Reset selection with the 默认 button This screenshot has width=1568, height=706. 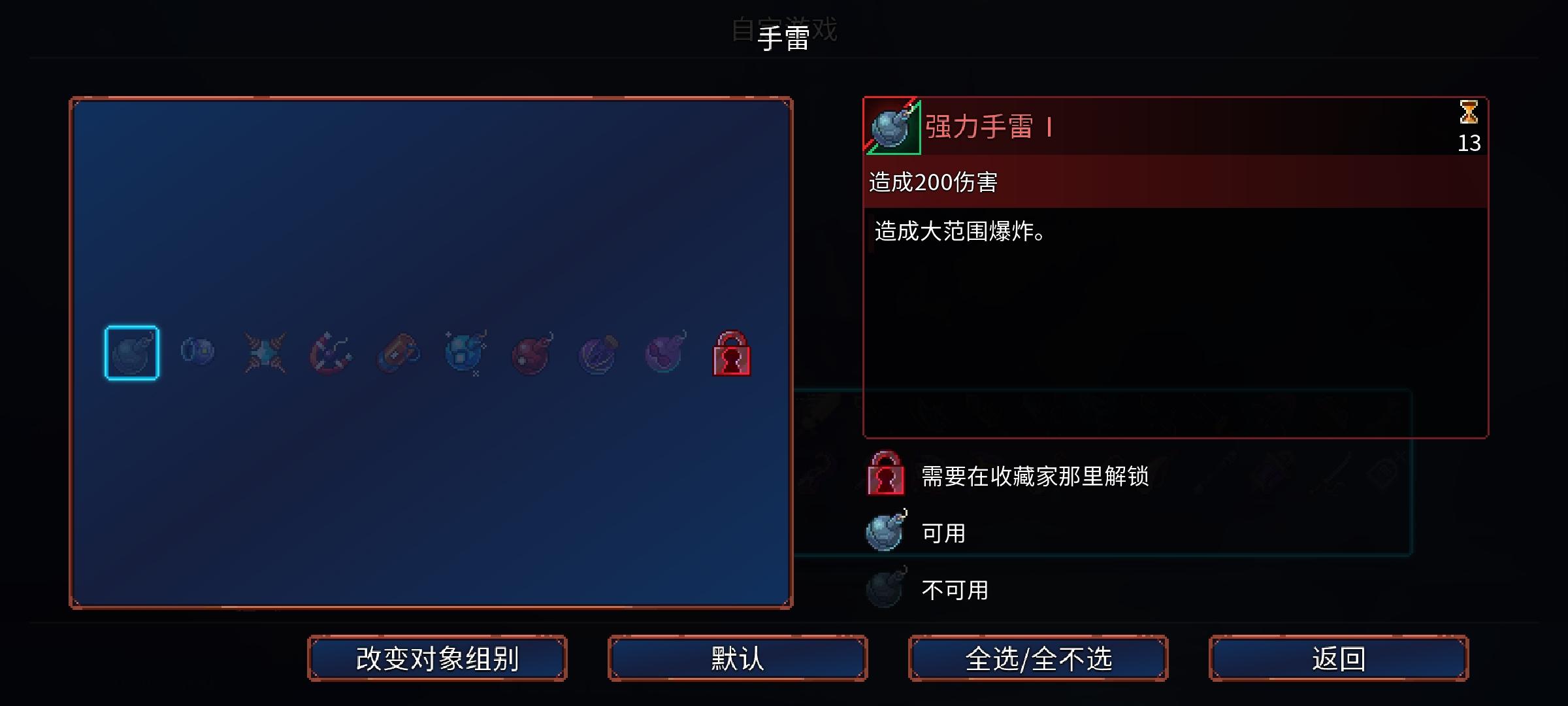tap(738, 658)
